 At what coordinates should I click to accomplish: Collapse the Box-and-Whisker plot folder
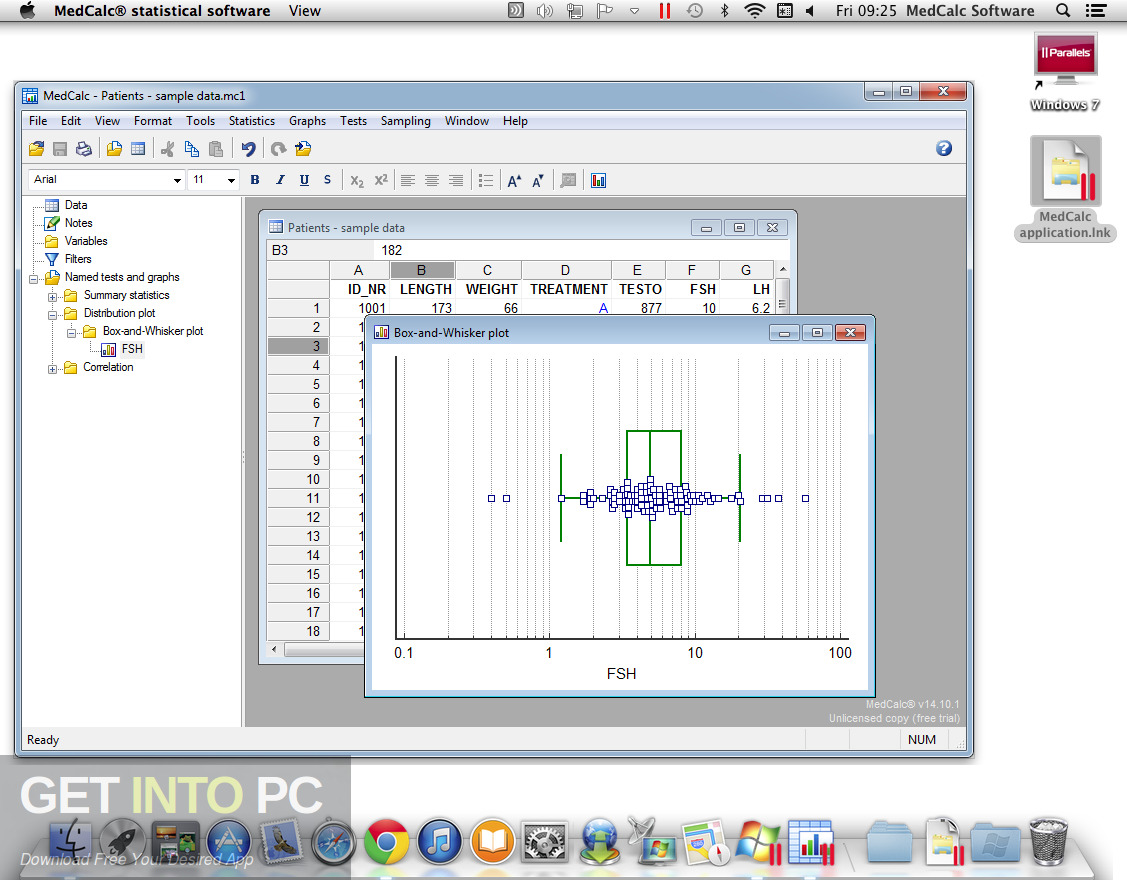pos(70,332)
